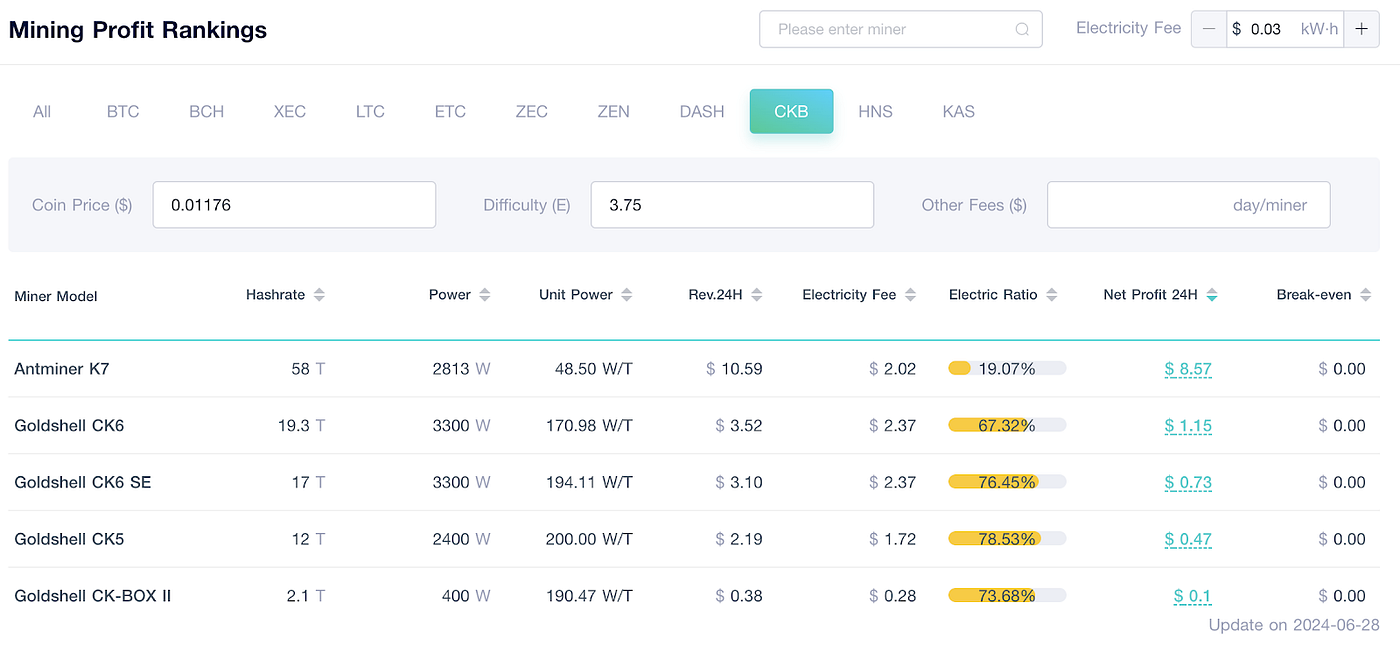Select the KAS coin tab
The image size is (1400, 646).
coord(958,111)
